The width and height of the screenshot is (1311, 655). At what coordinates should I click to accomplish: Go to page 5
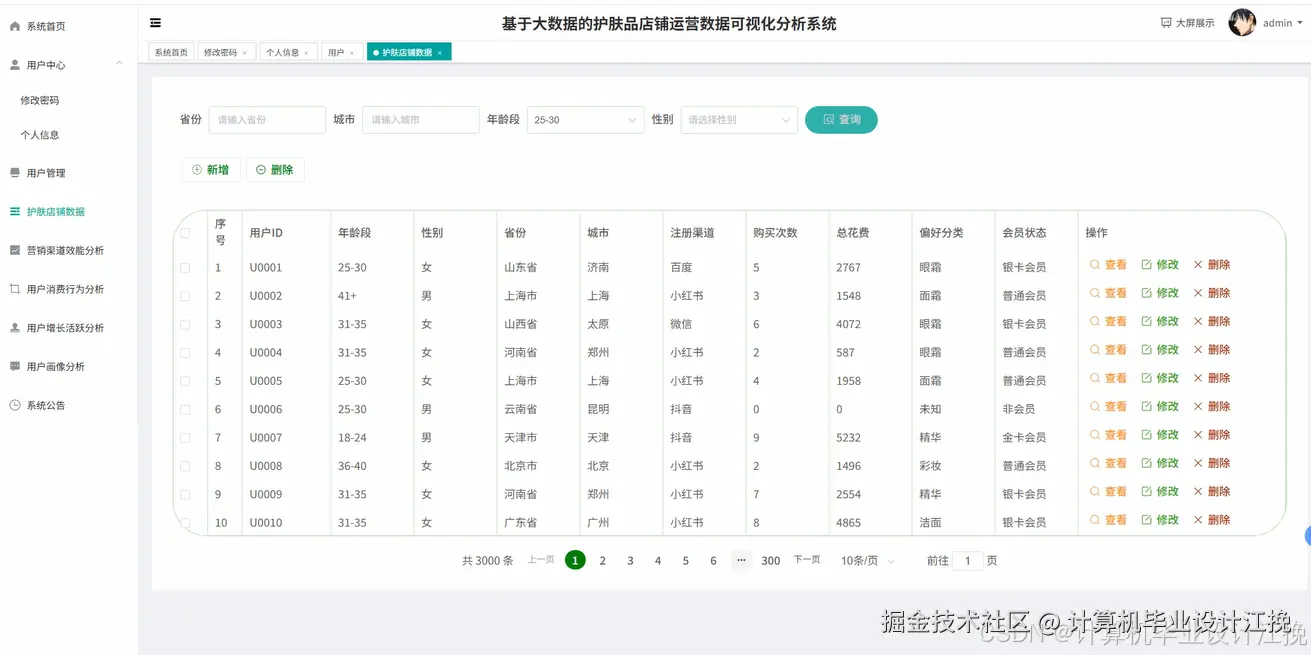[685, 561]
